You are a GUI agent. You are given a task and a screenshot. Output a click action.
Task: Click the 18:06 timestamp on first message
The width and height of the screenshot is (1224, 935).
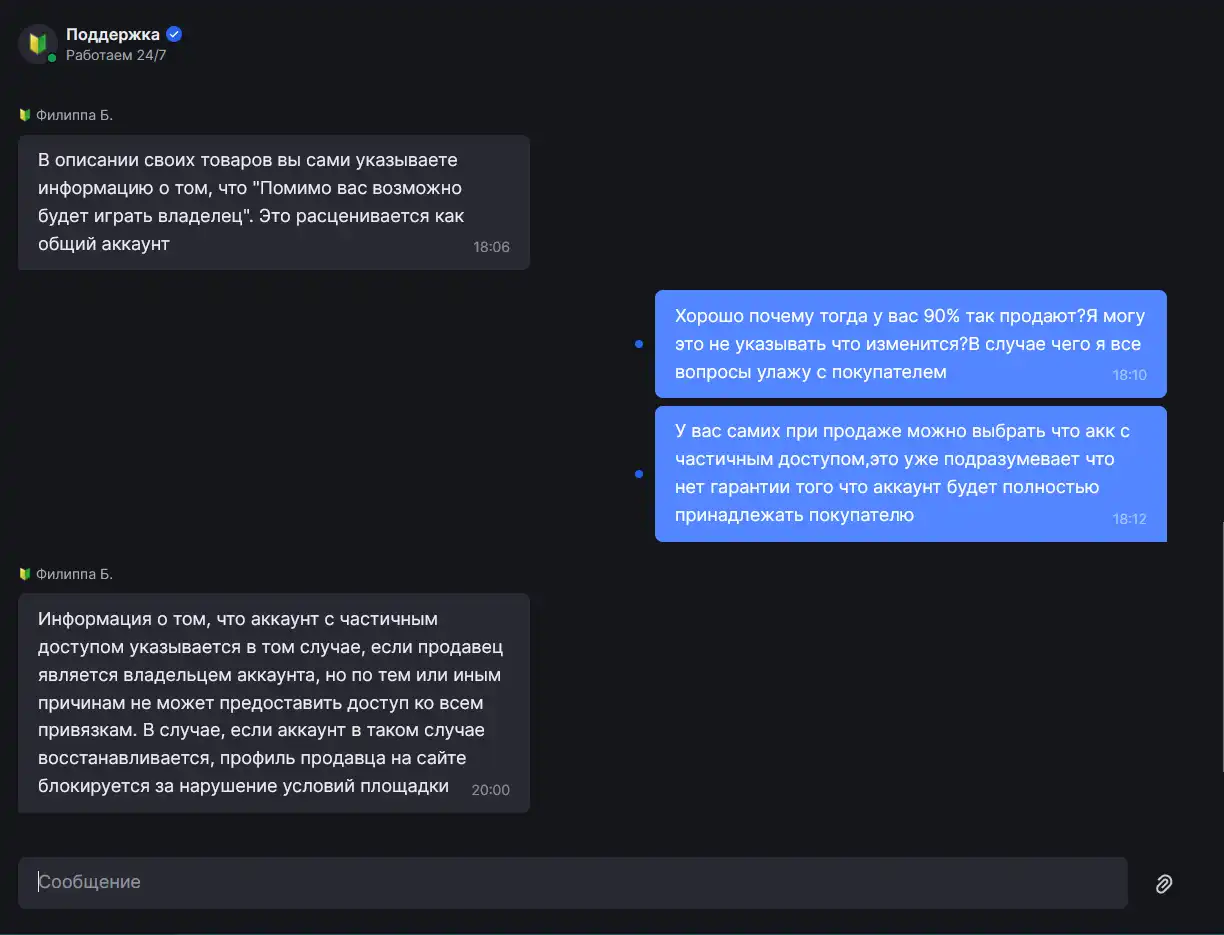pos(491,247)
